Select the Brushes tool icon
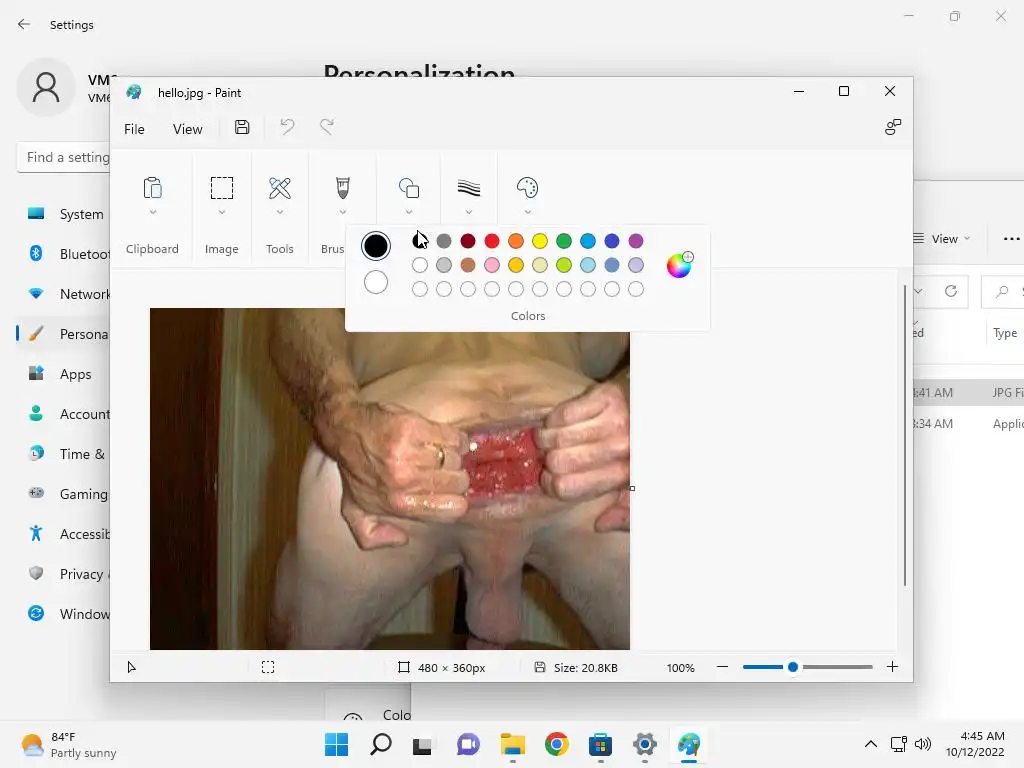Image resolution: width=1024 pixels, height=768 pixels. point(342,188)
